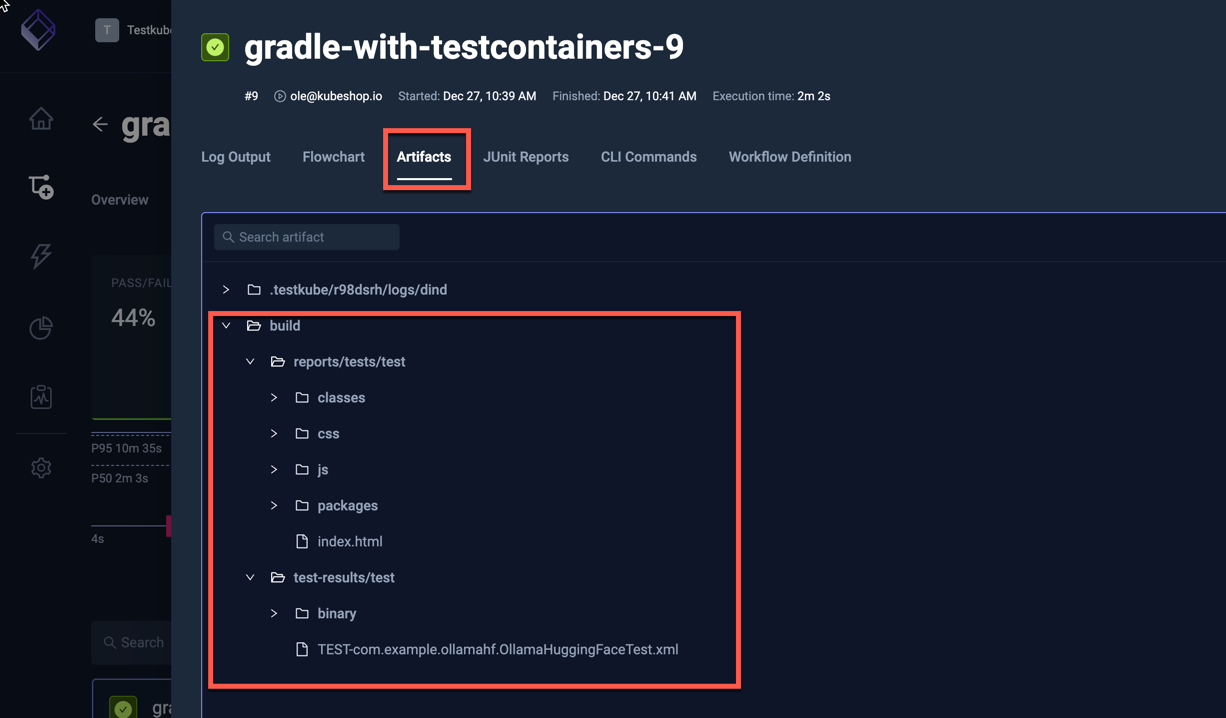Expand the classes folder
The height and width of the screenshot is (718, 1226).
(x=274, y=397)
